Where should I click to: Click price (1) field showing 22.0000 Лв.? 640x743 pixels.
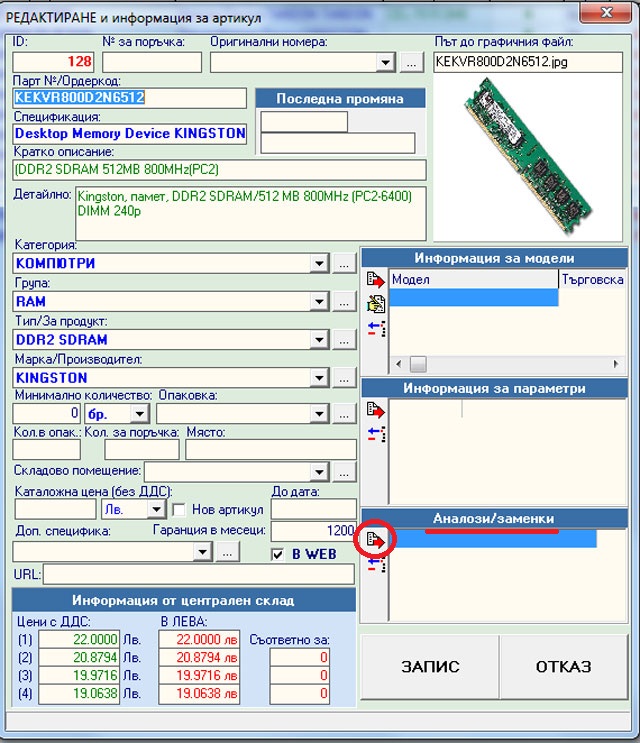pos(79,640)
